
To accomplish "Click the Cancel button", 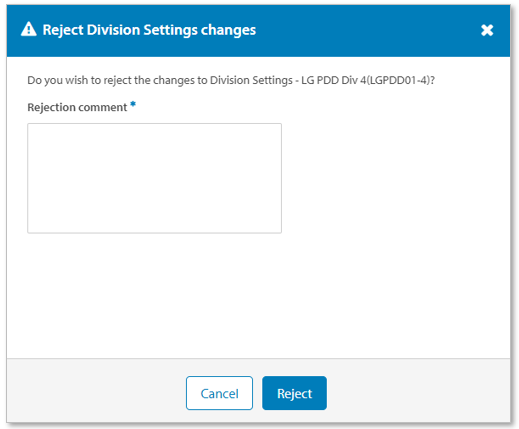I will click(x=219, y=393).
